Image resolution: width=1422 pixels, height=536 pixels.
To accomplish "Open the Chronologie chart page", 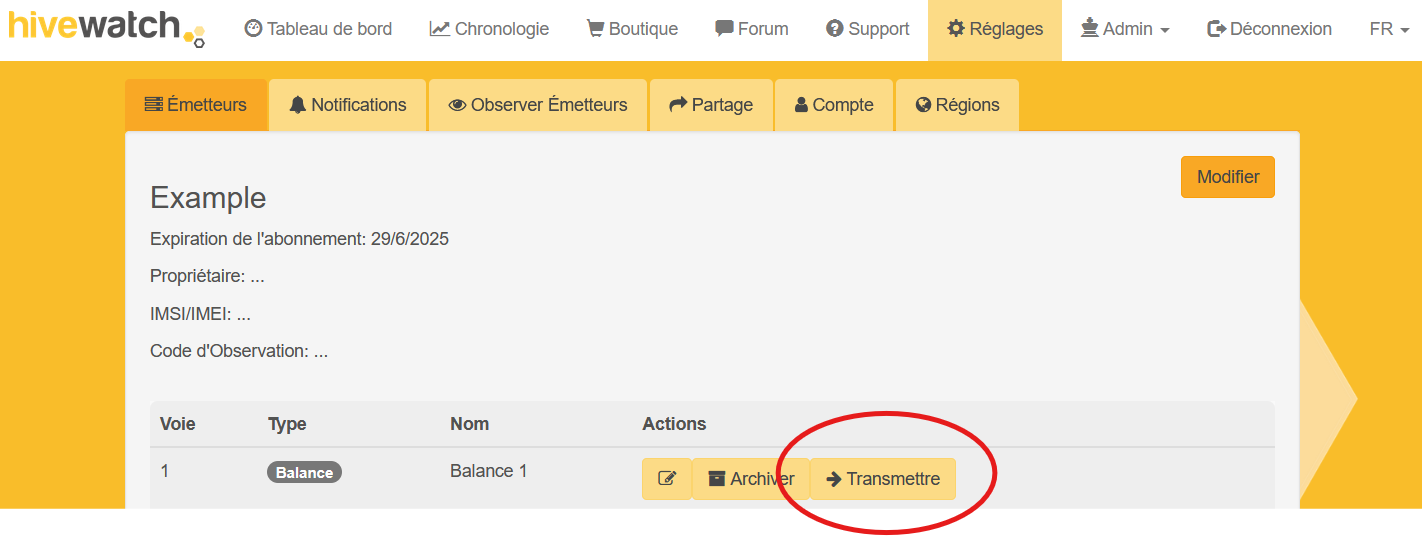I will [489, 29].
